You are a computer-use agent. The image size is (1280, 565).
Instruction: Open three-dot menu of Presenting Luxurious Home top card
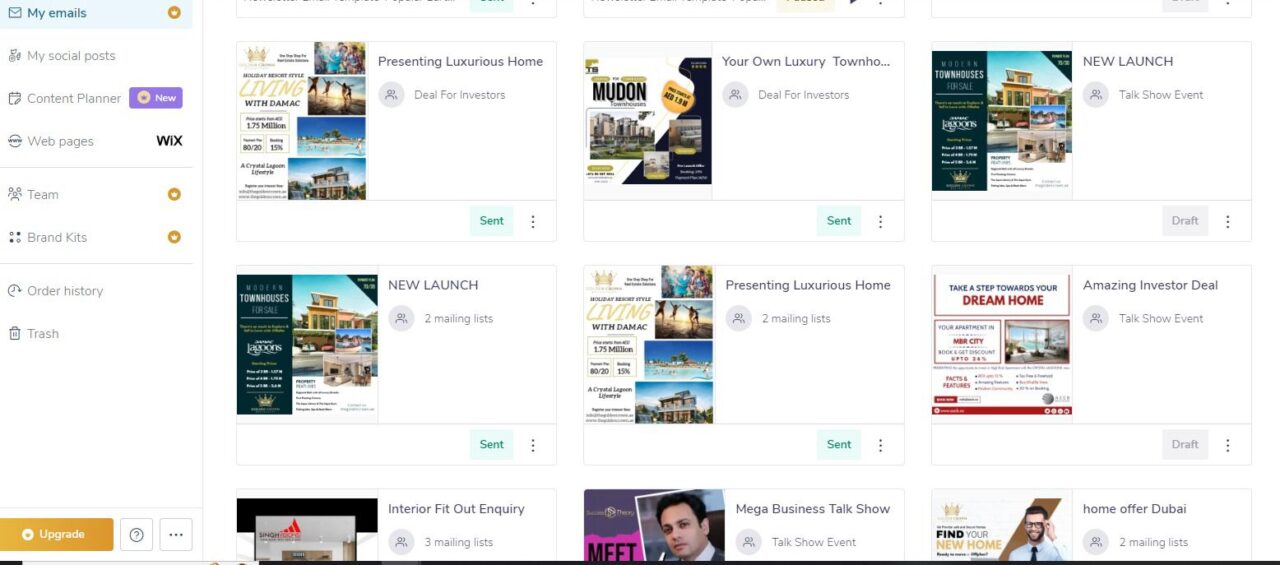coord(533,222)
